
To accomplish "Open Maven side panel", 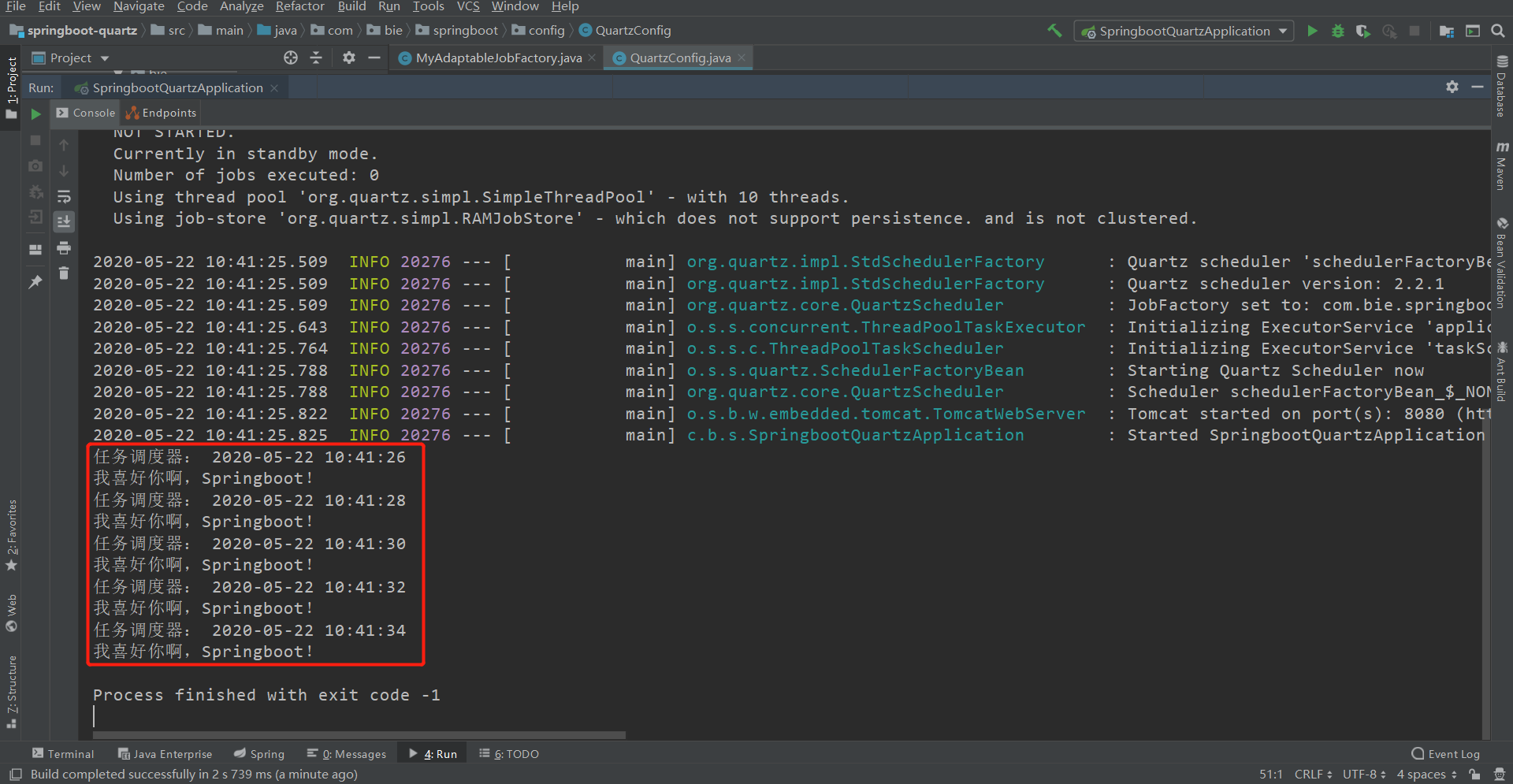I will pos(1502,165).
